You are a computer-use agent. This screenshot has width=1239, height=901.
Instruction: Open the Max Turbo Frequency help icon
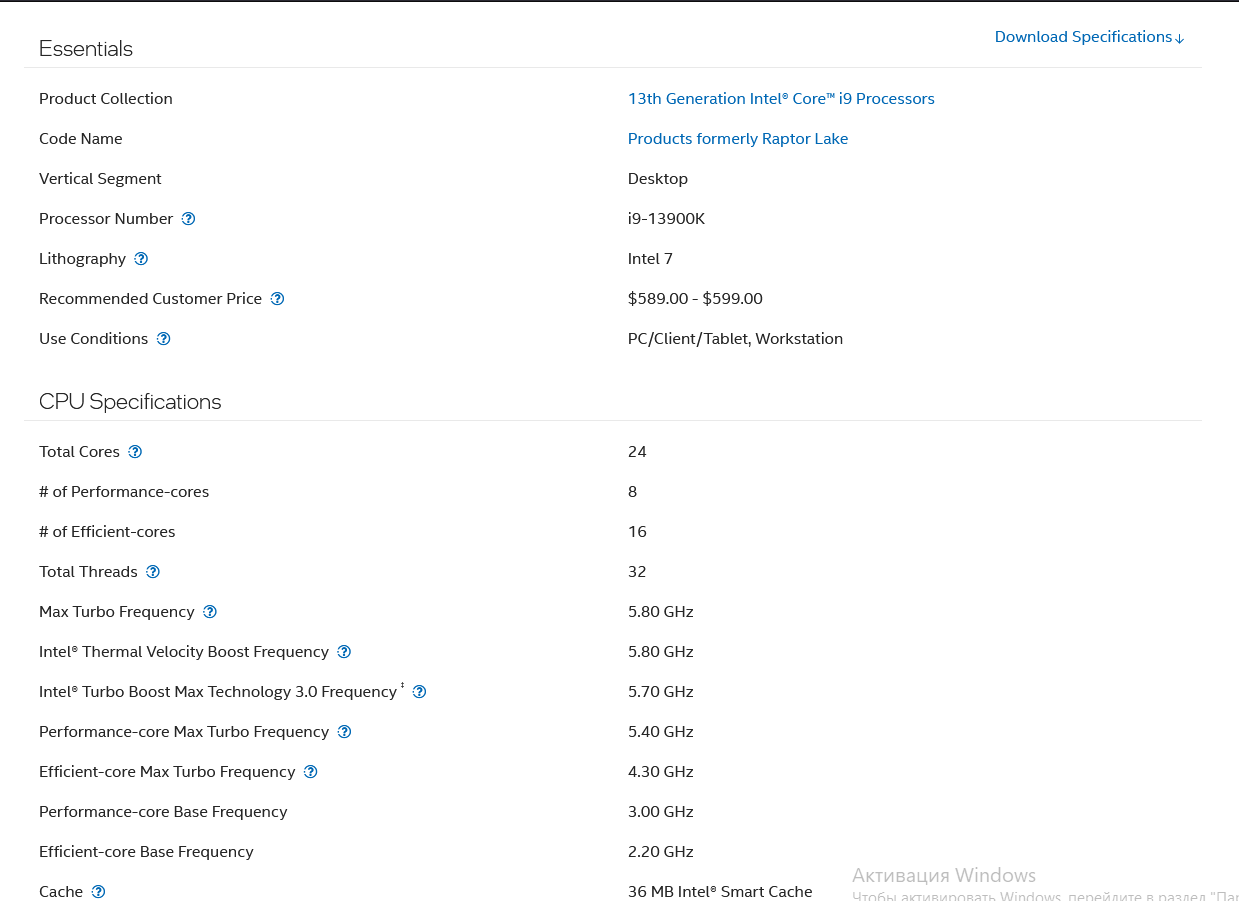coord(210,612)
